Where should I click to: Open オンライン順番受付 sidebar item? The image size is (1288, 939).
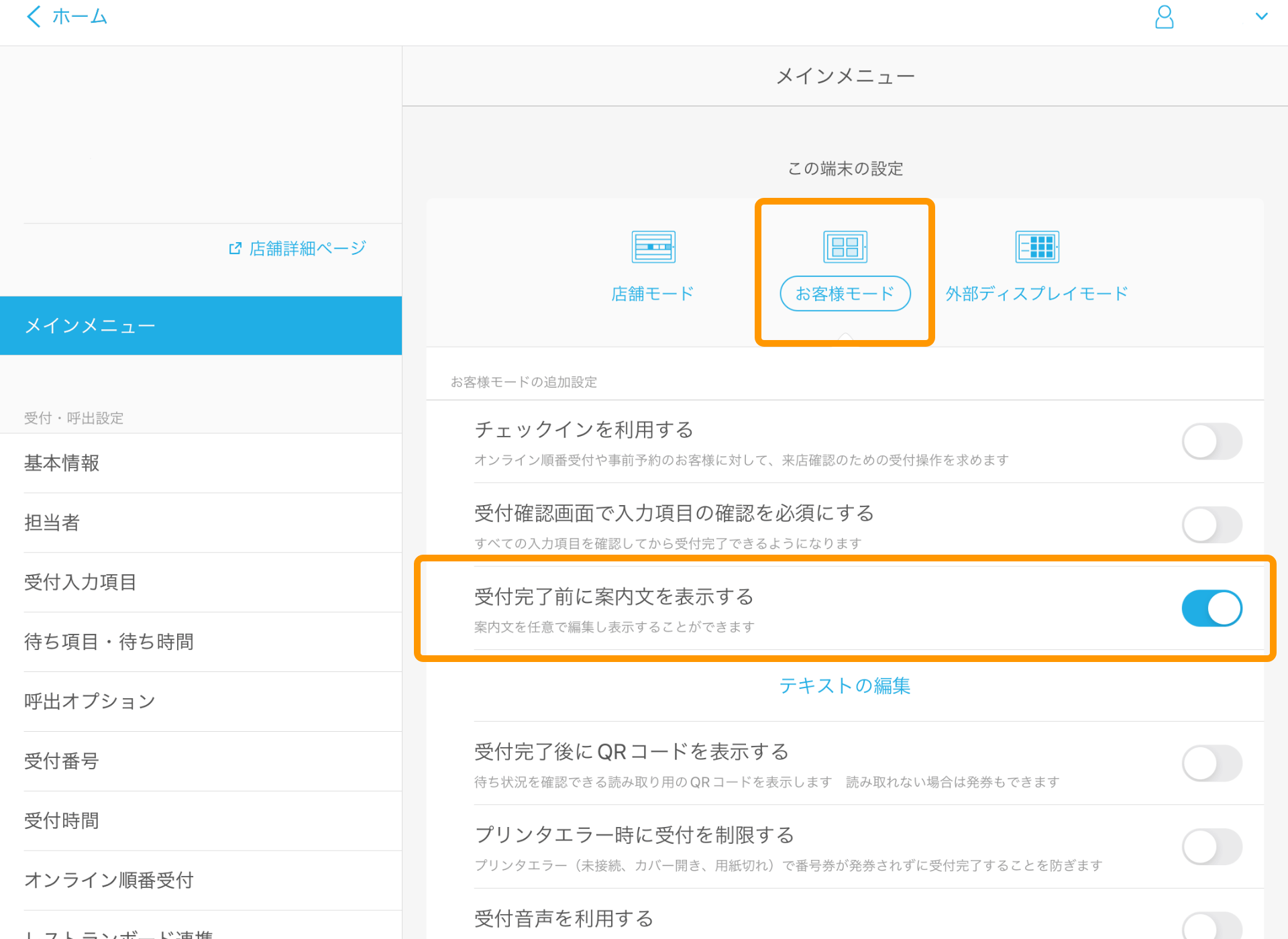[x=109, y=880]
